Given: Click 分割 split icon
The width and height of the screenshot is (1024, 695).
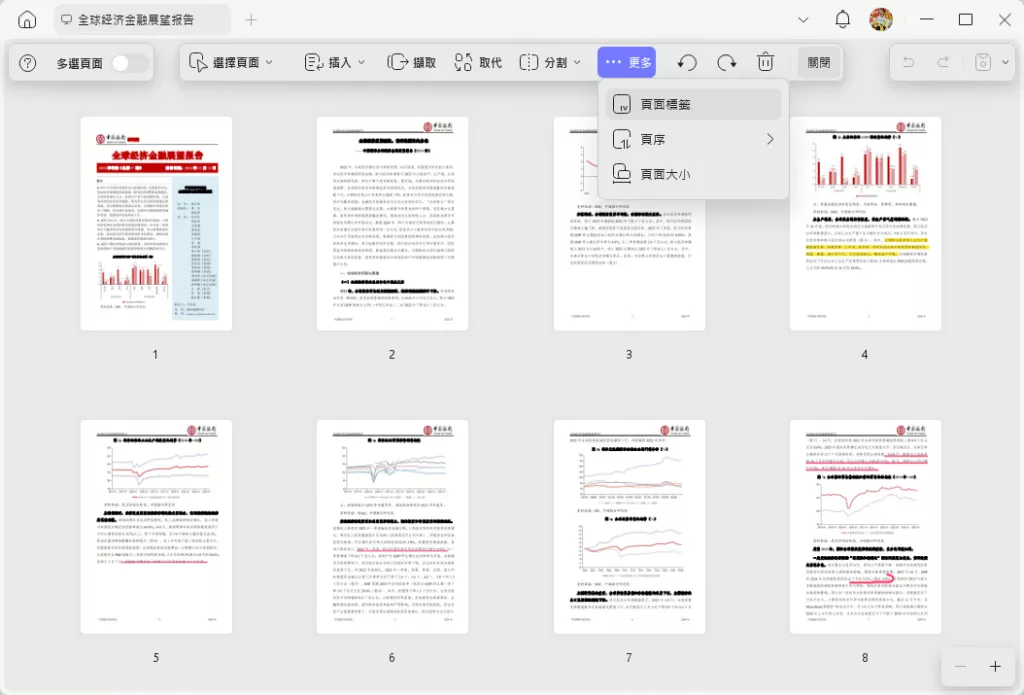Looking at the screenshot, I should click(528, 63).
